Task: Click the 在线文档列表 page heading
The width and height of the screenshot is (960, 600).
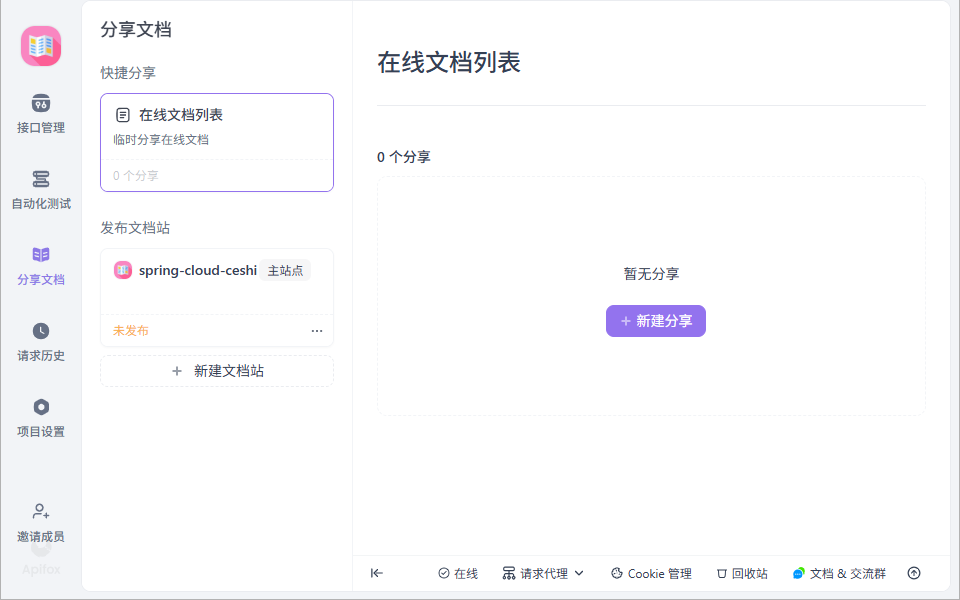Action: click(x=449, y=62)
